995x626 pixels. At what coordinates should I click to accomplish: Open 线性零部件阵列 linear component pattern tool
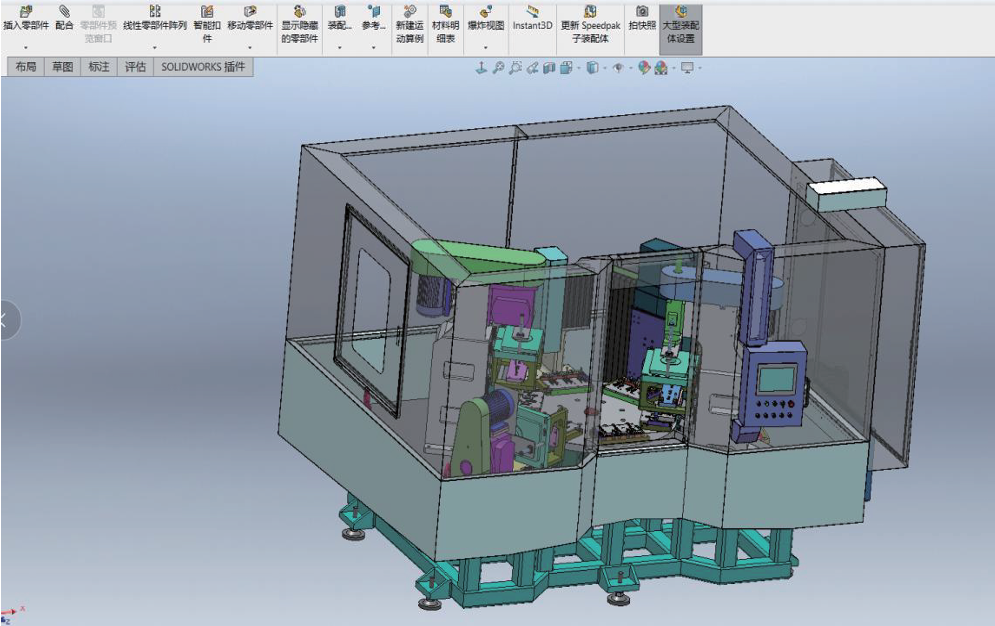point(154,12)
